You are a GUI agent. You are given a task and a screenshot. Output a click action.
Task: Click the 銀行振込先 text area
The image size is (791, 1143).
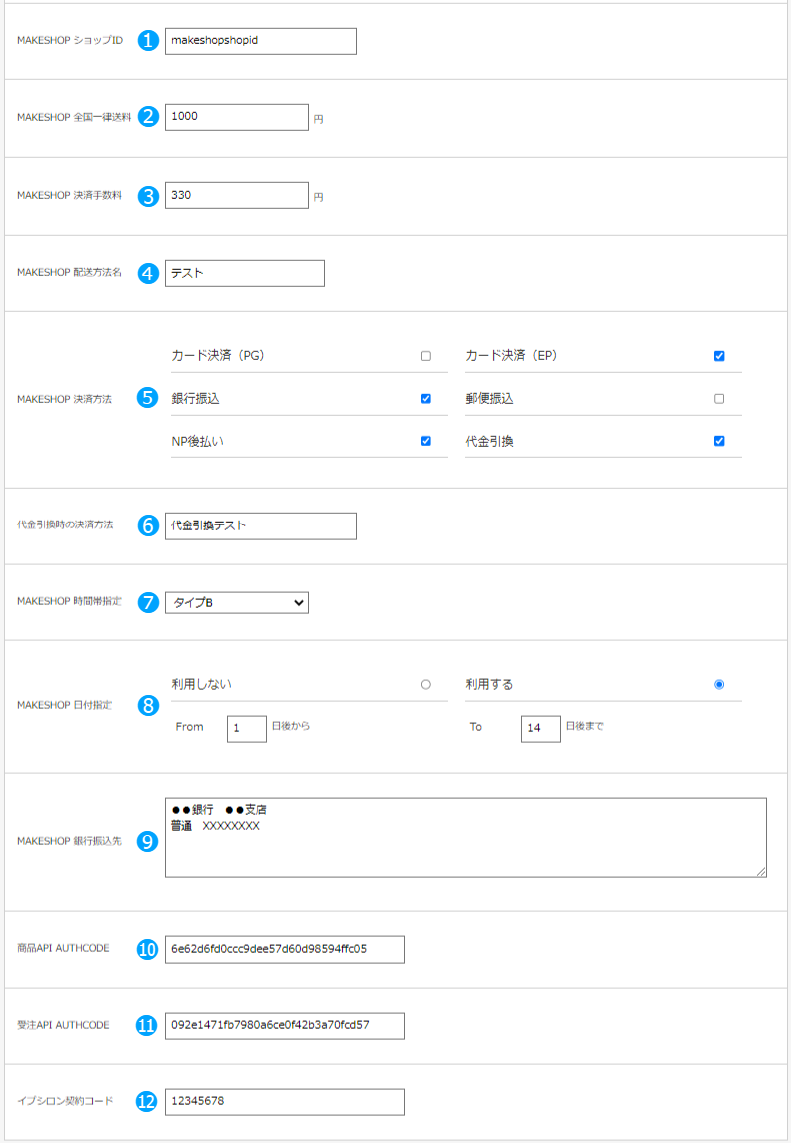465,838
